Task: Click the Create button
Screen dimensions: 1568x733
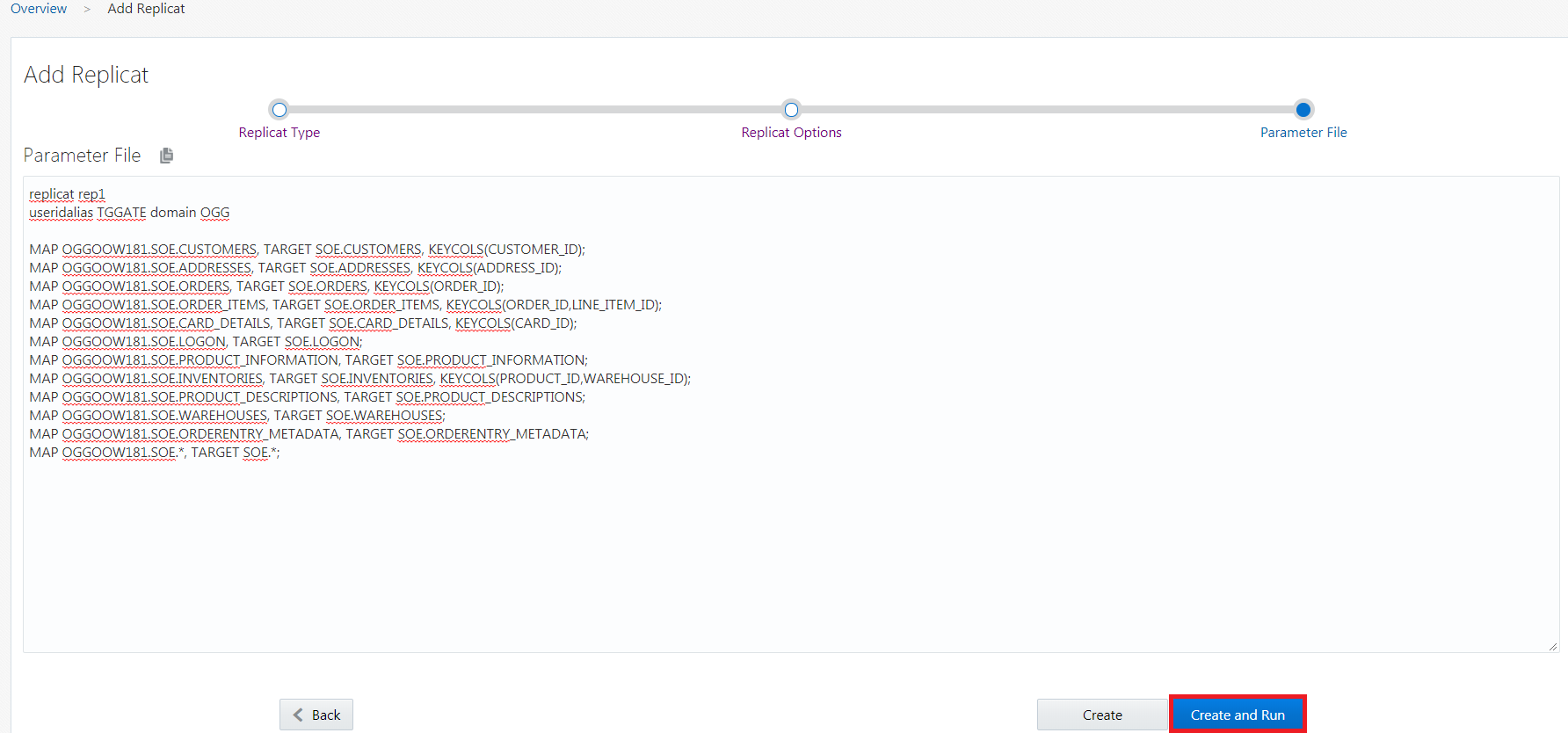Action: tap(1102, 715)
